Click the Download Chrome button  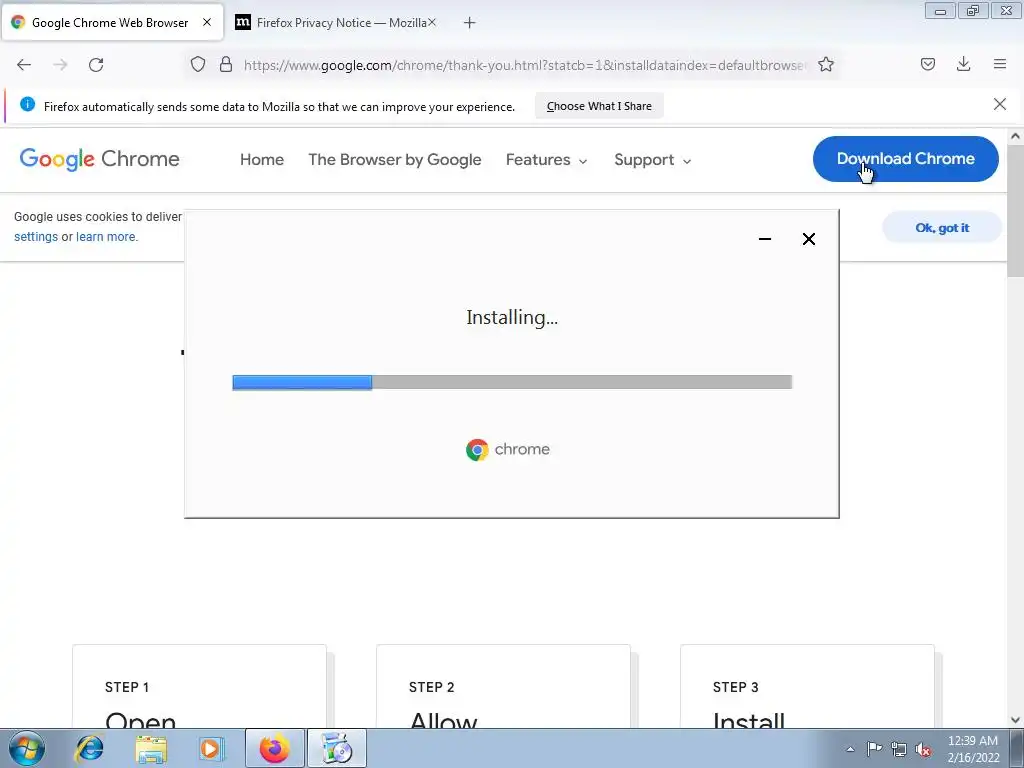[905, 159]
